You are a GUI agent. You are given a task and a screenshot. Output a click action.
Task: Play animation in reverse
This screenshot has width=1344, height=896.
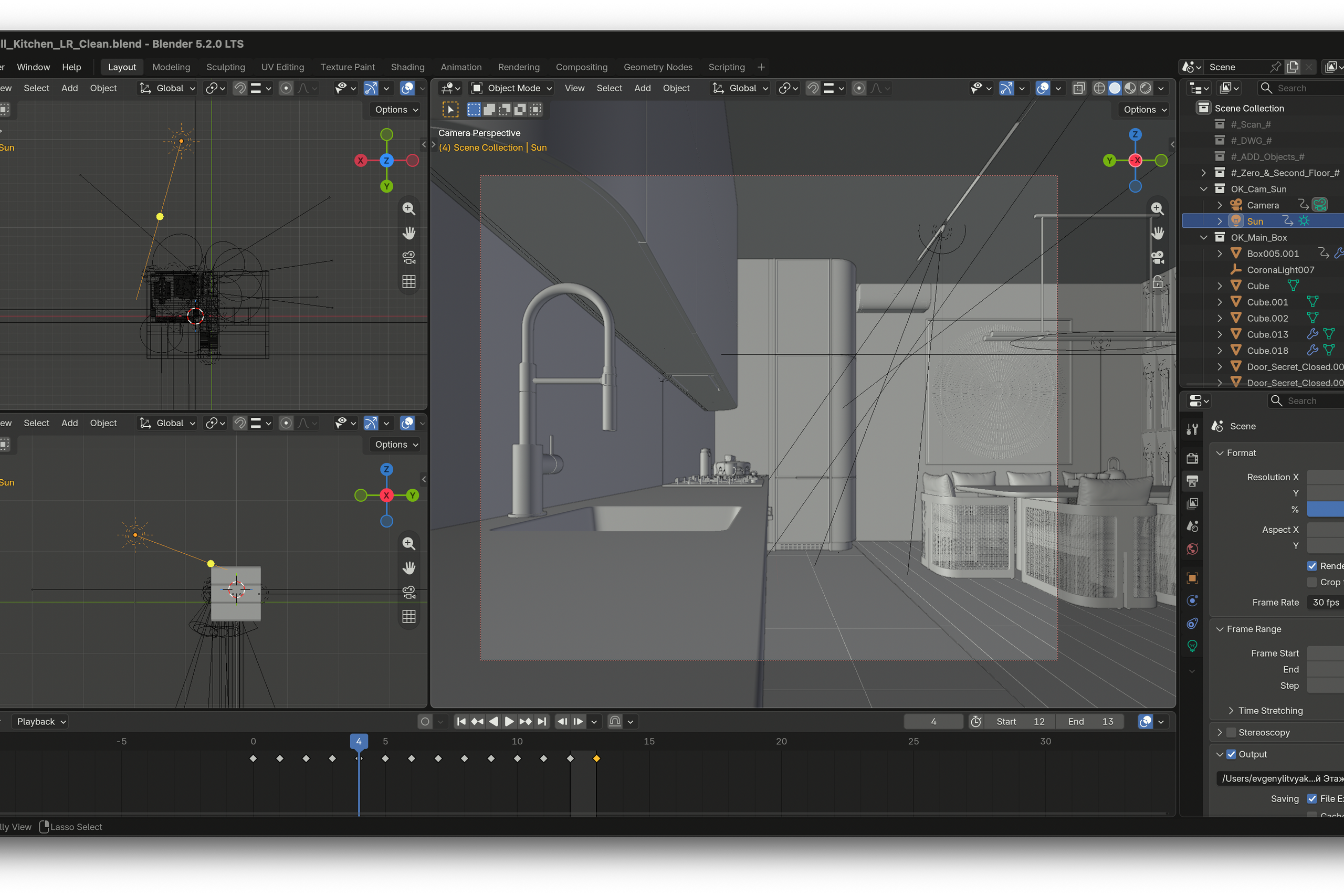point(493,722)
